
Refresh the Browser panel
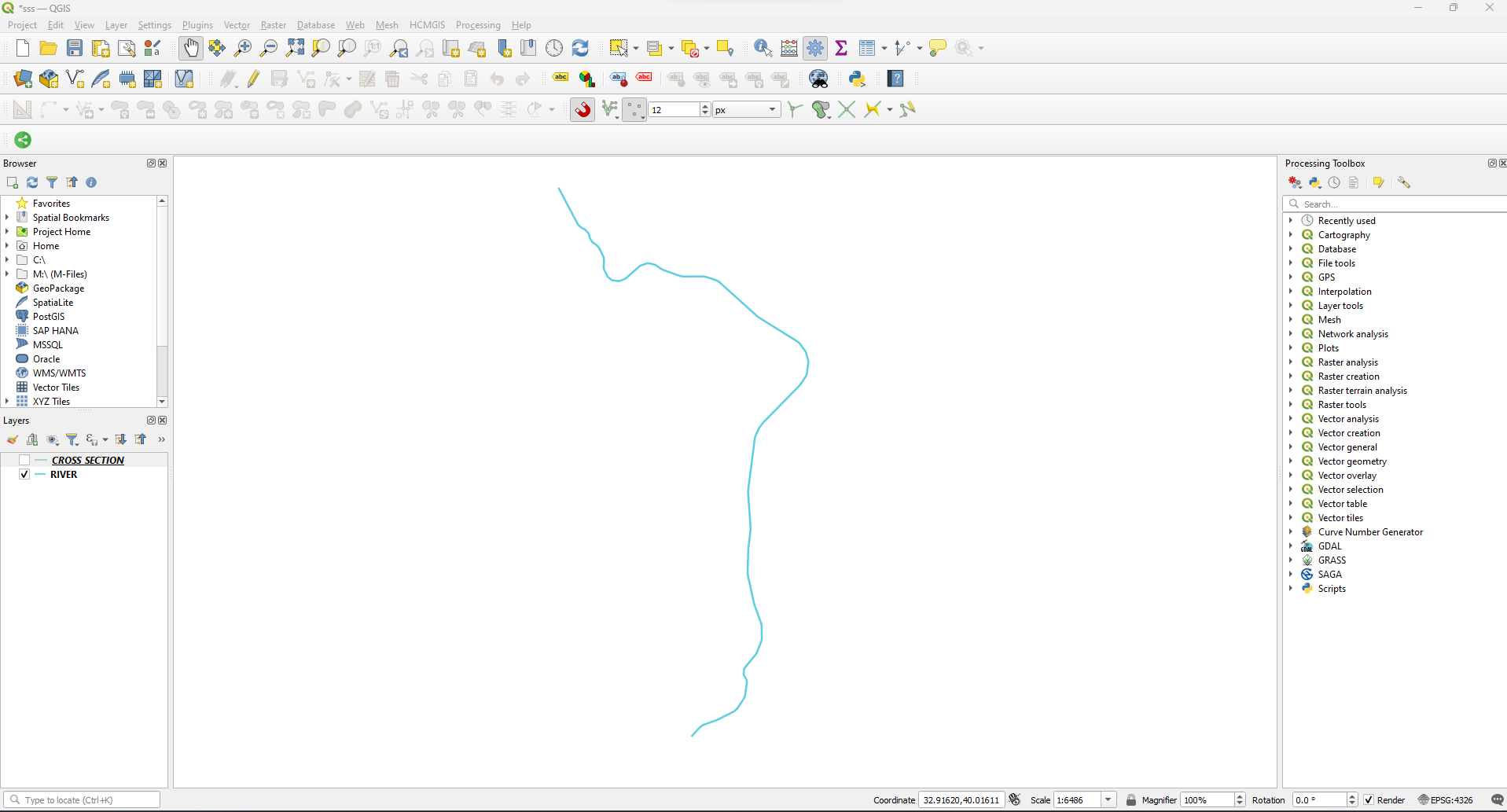pyautogui.click(x=32, y=182)
